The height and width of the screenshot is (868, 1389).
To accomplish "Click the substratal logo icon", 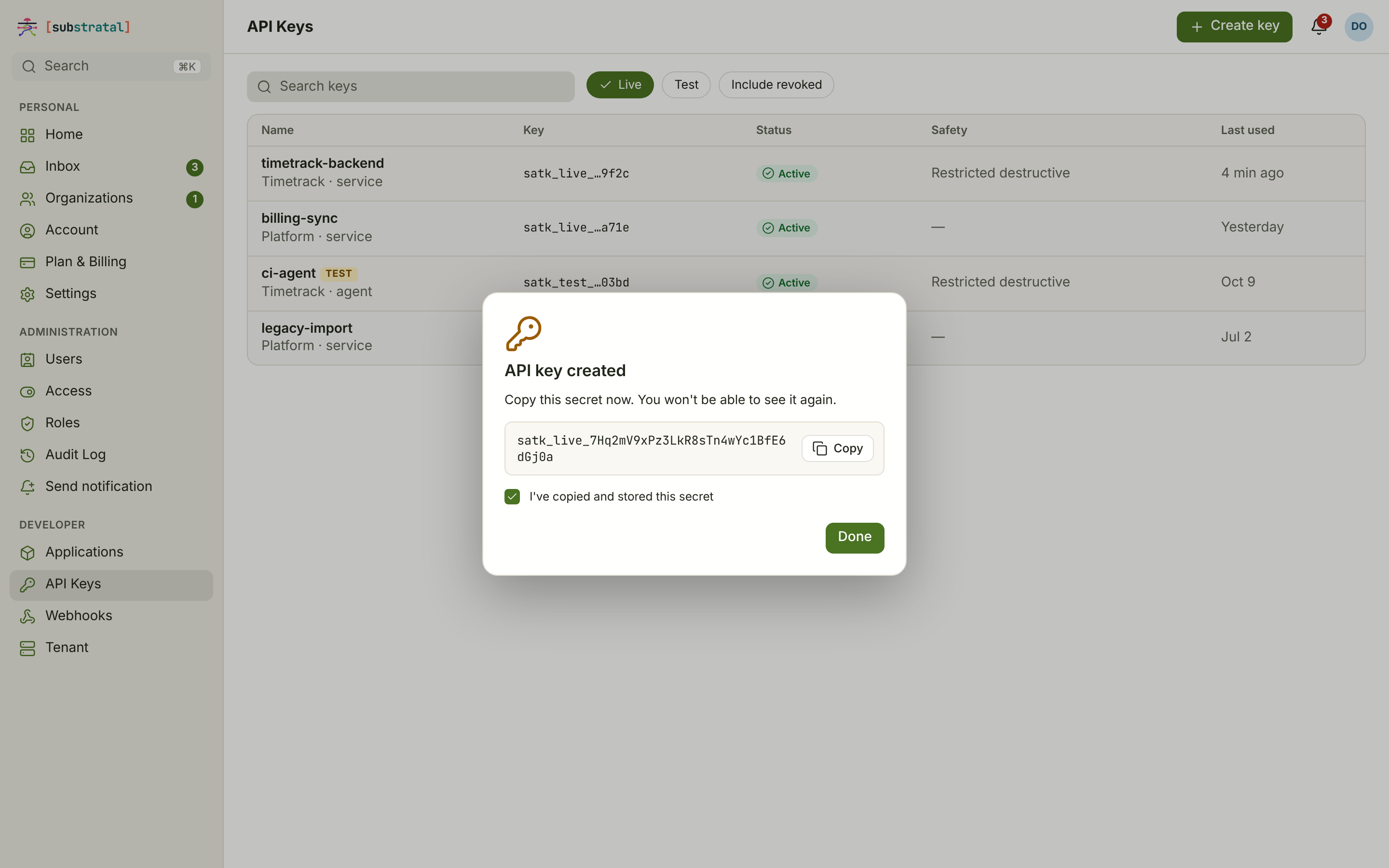I will pyautogui.click(x=27, y=27).
